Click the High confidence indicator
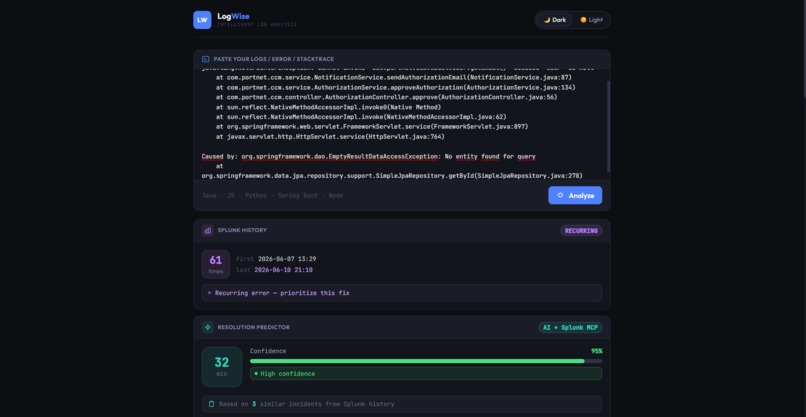Image resolution: width=806 pixels, height=417 pixels. click(x=426, y=374)
